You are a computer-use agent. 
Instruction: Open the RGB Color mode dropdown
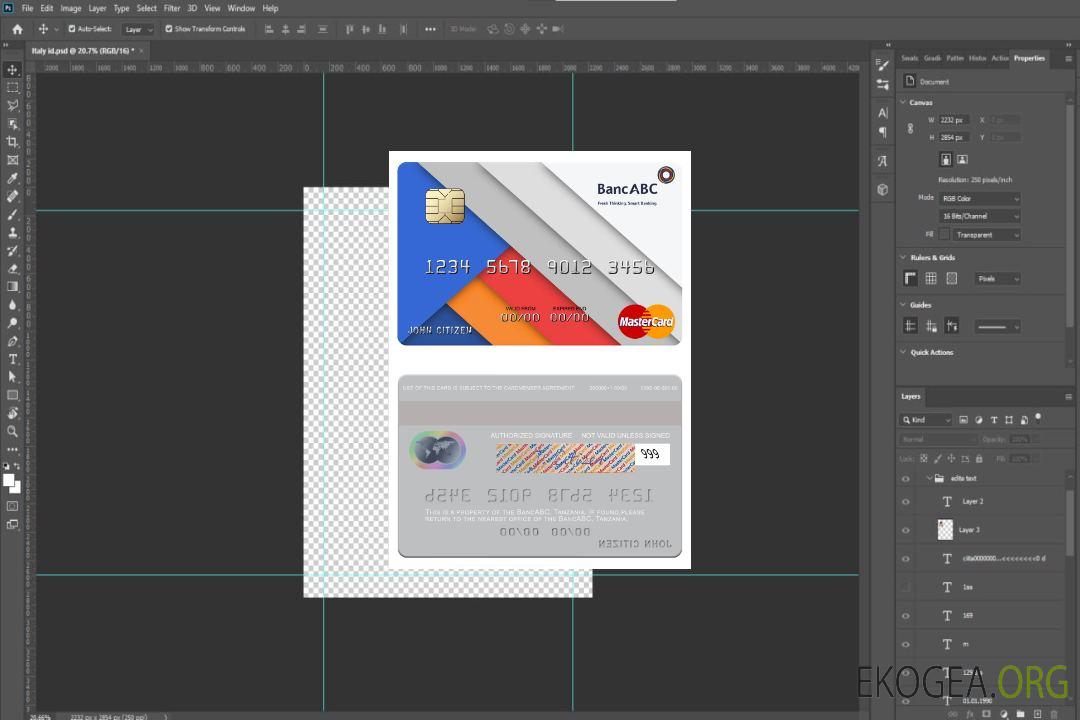coord(979,198)
